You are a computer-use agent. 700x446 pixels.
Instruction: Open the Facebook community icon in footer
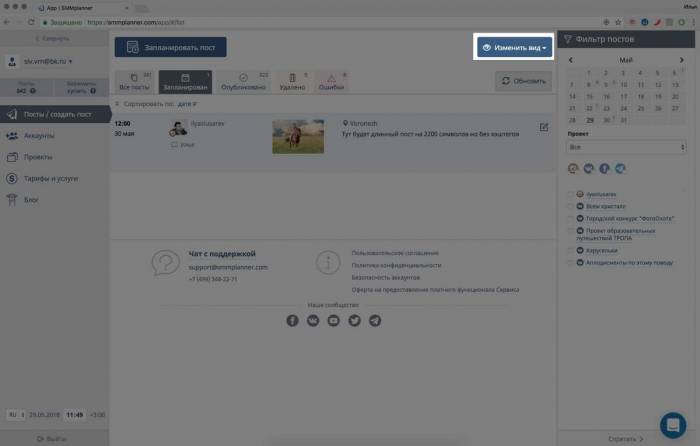tap(293, 321)
